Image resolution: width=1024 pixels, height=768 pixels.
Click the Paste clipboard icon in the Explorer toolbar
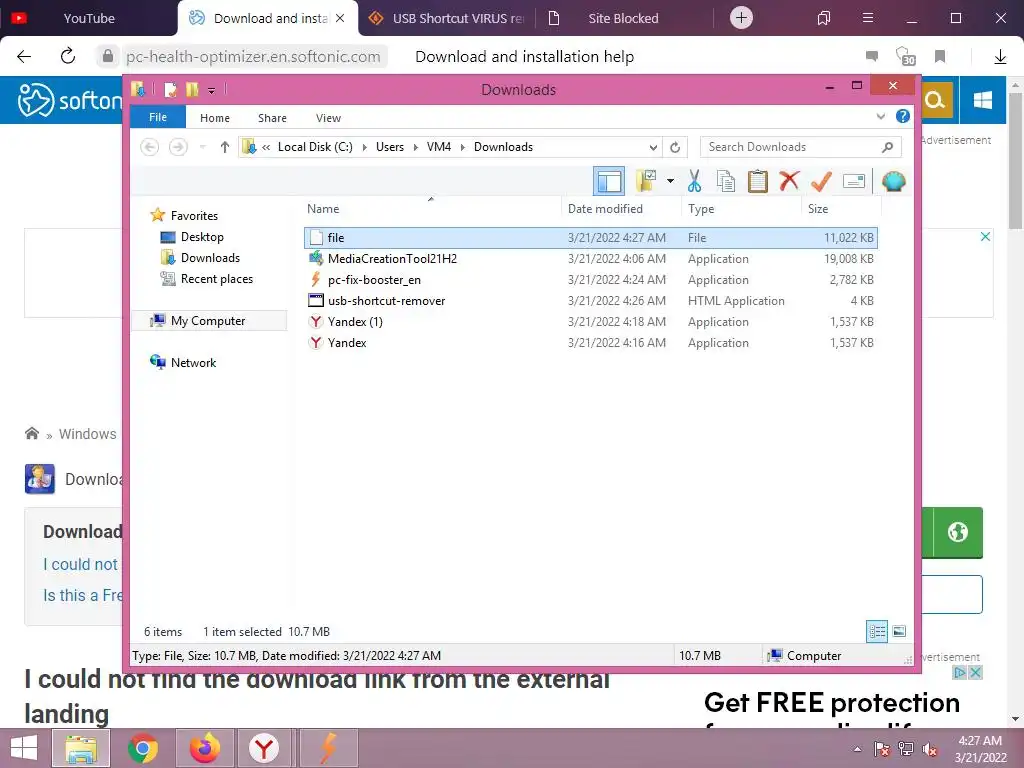[x=758, y=181]
